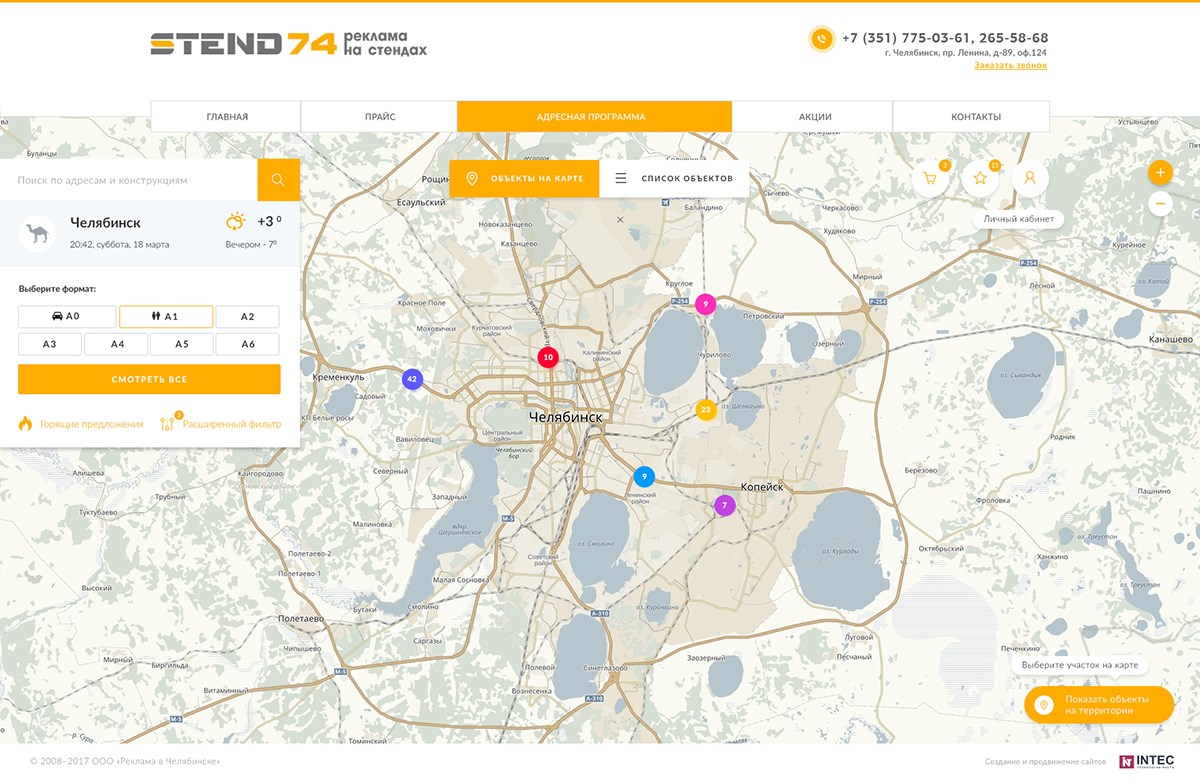Click the Заказать звонок link
Screen dimensions: 1200x781
(1009, 63)
